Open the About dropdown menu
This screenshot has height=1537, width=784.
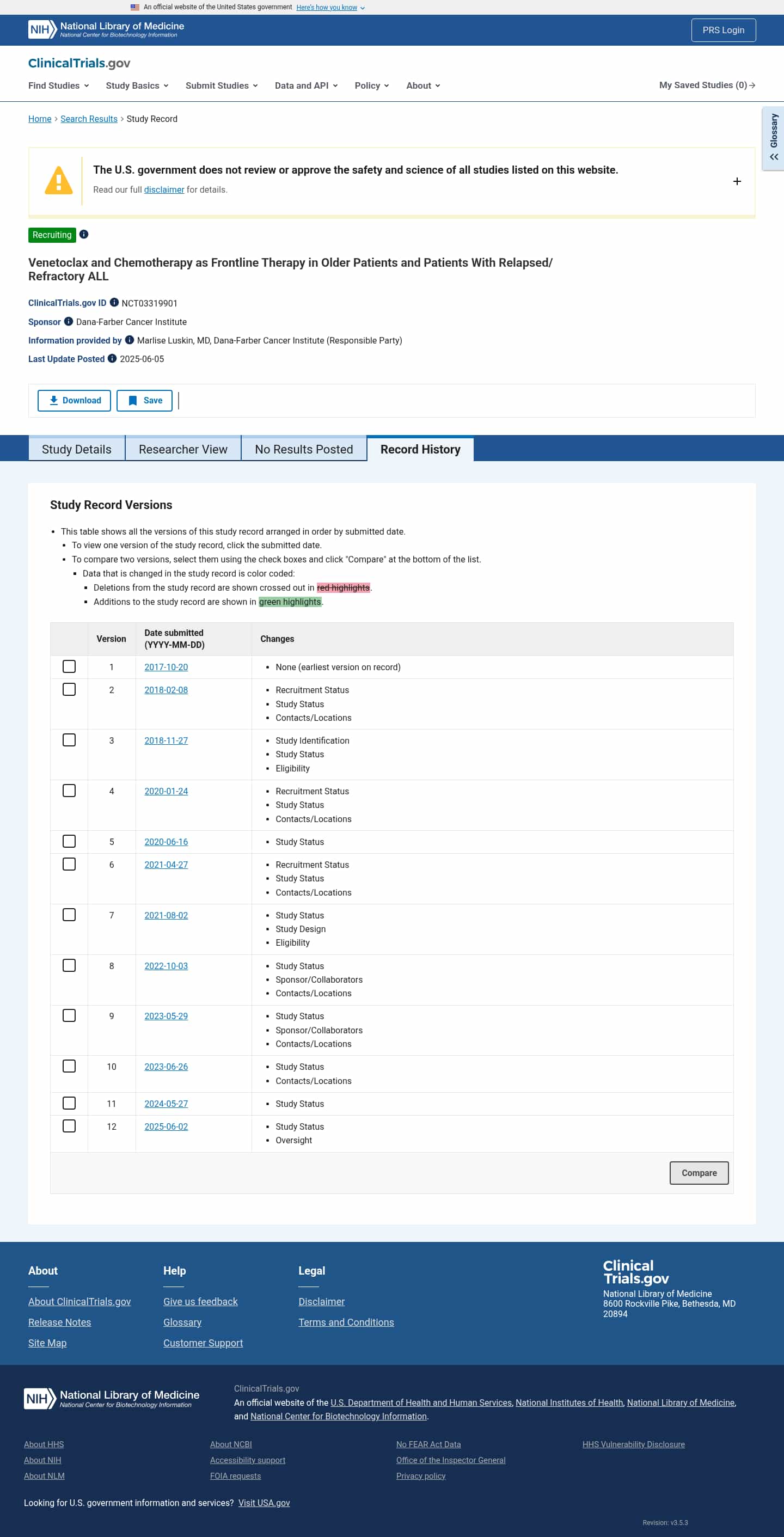coord(423,85)
